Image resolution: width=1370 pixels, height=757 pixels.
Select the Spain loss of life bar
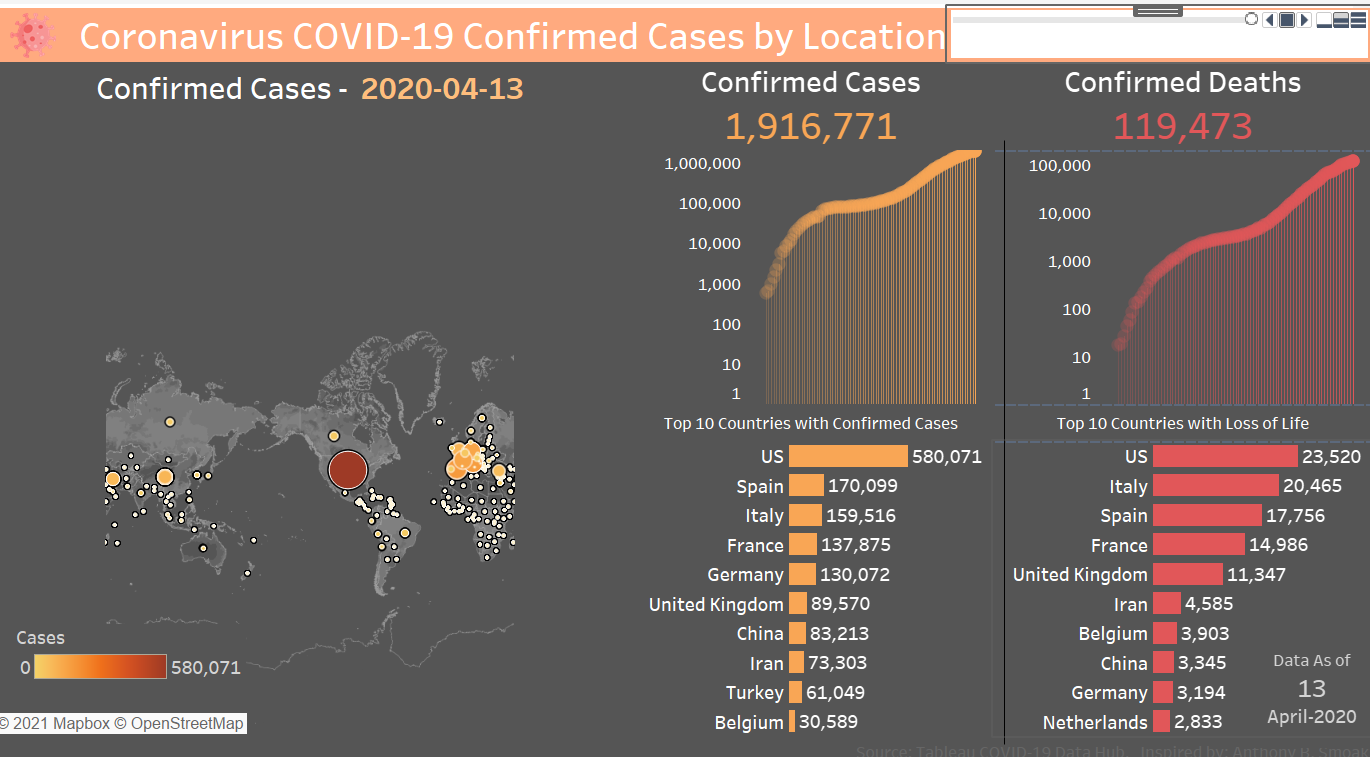[x=1207, y=515]
